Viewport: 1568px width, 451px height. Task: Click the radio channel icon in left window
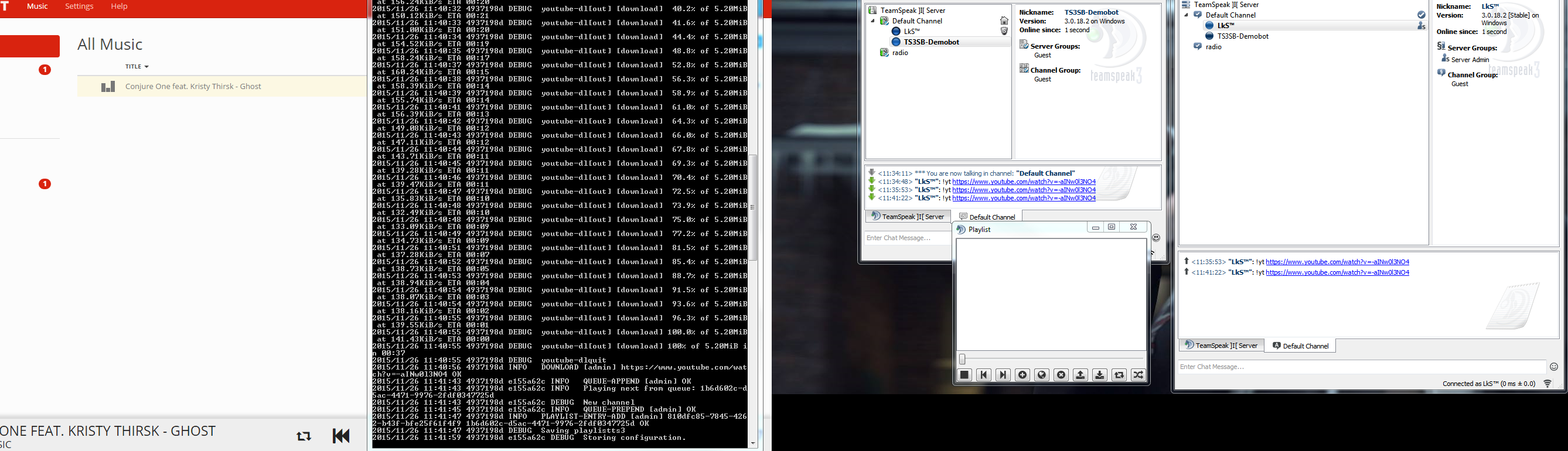[x=884, y=53]
